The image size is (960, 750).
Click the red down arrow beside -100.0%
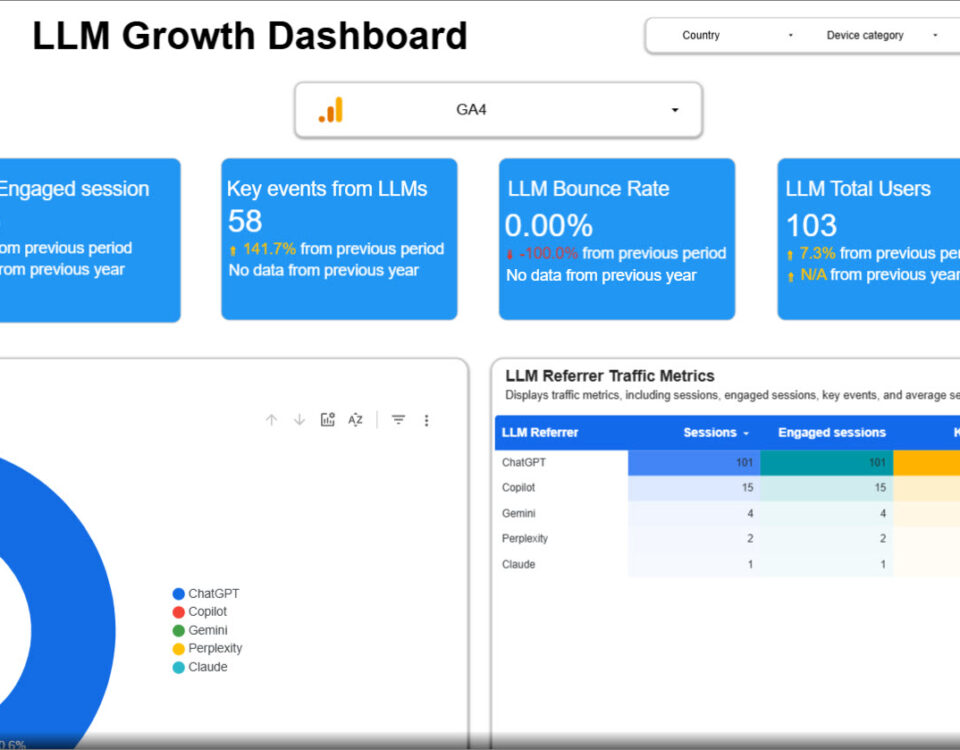[x=509, y=254]
